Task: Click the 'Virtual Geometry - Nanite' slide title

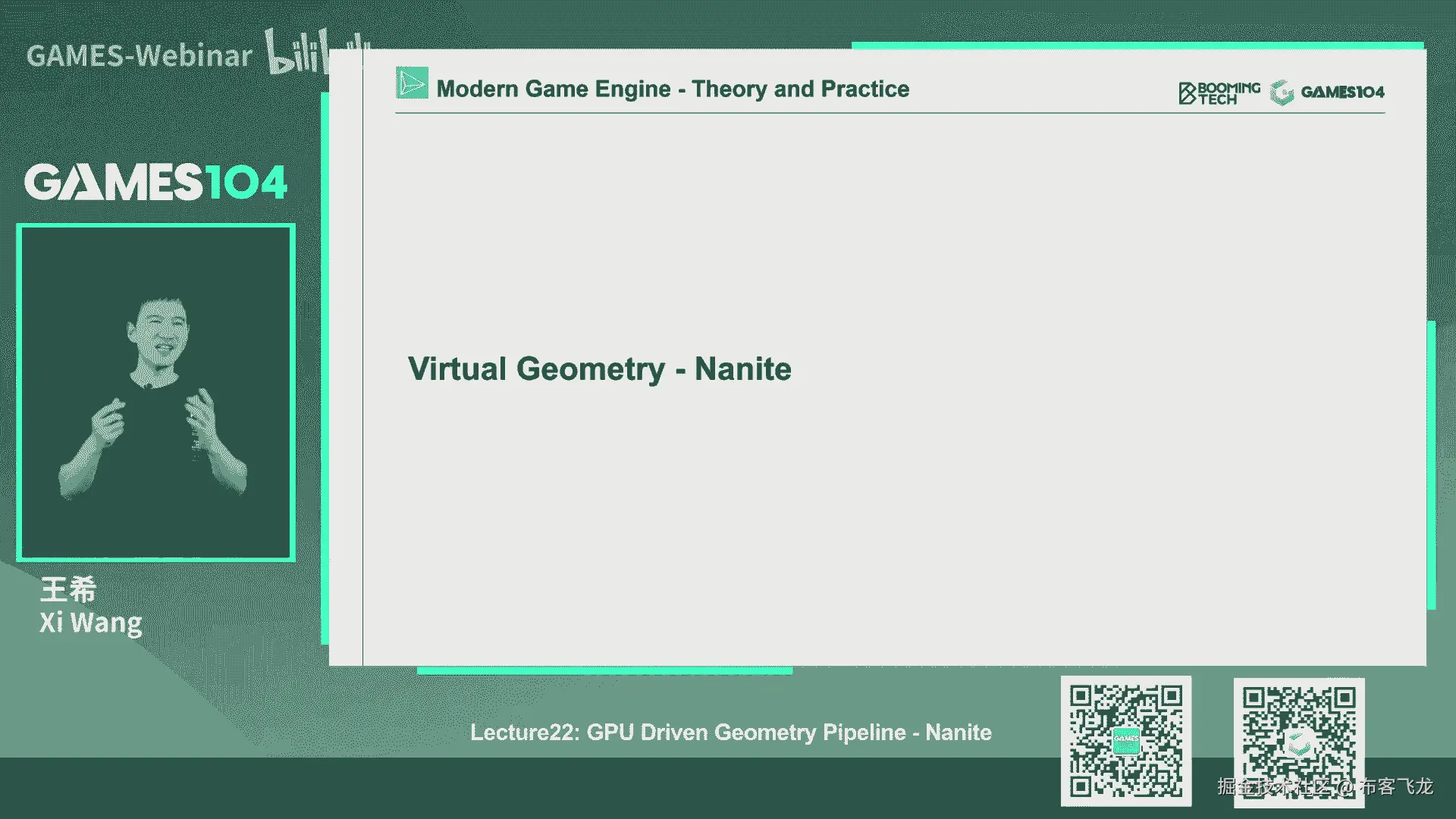Action: click(599, 369)
